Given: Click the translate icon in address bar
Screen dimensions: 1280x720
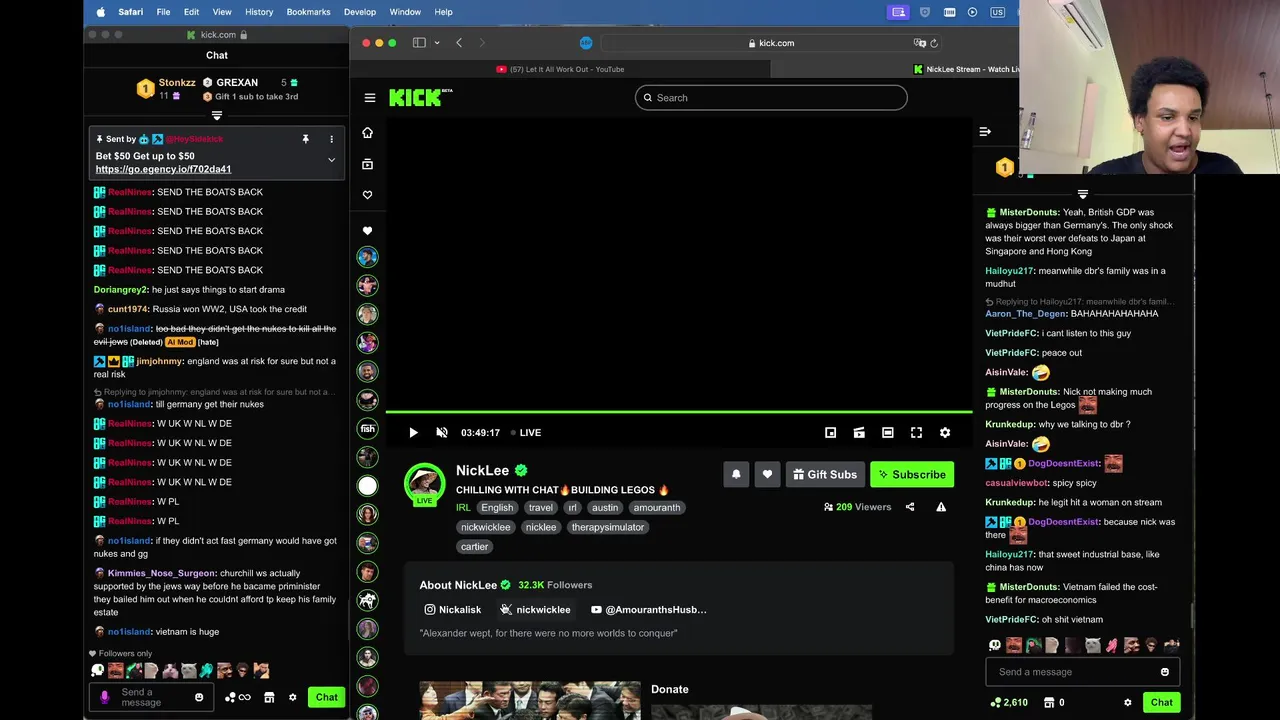Looking at the screenshot, I should pyautogui.click(x=919, y=43).
